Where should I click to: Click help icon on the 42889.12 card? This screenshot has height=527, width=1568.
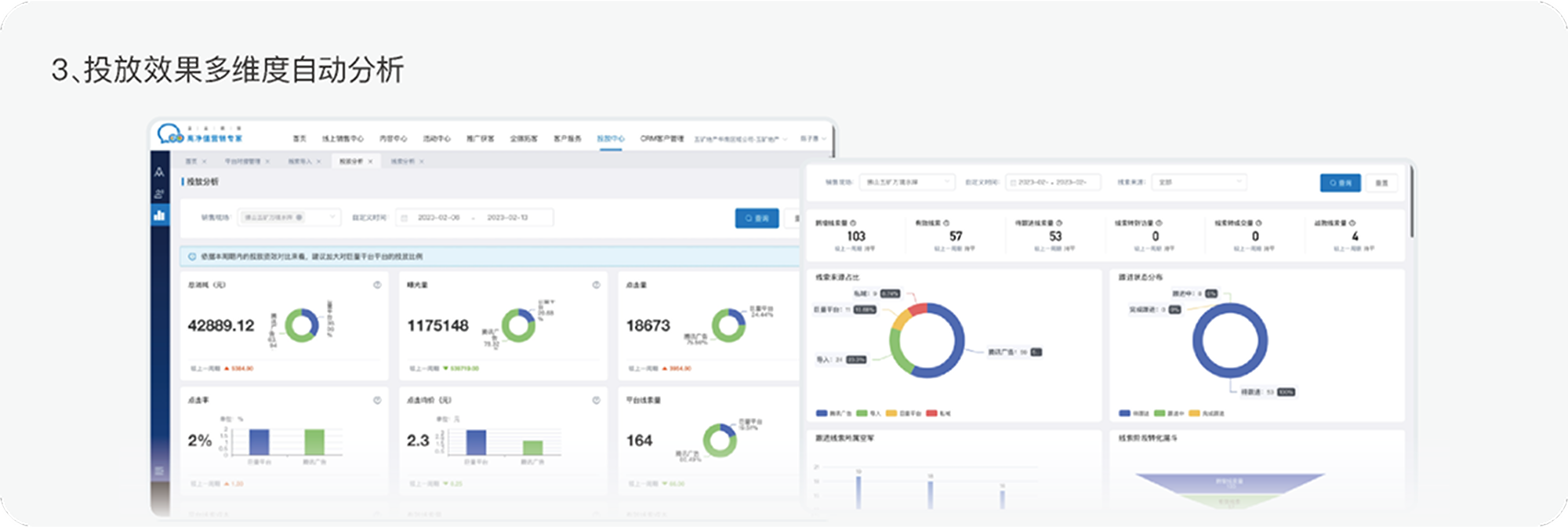377,285
